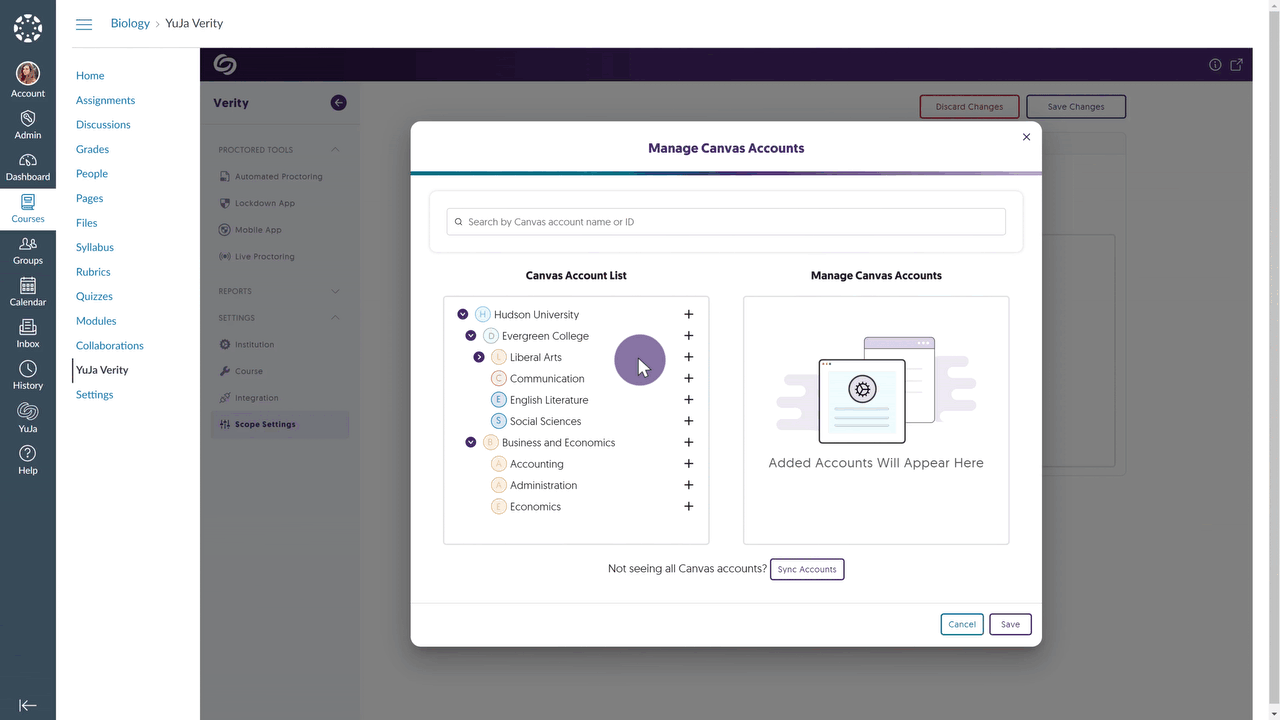Image resolution: width=1280 pixels, height=720 pixels.
Task: Add the Economics account using plus icon
Action: pyautogui.click(x=688, y=507)
